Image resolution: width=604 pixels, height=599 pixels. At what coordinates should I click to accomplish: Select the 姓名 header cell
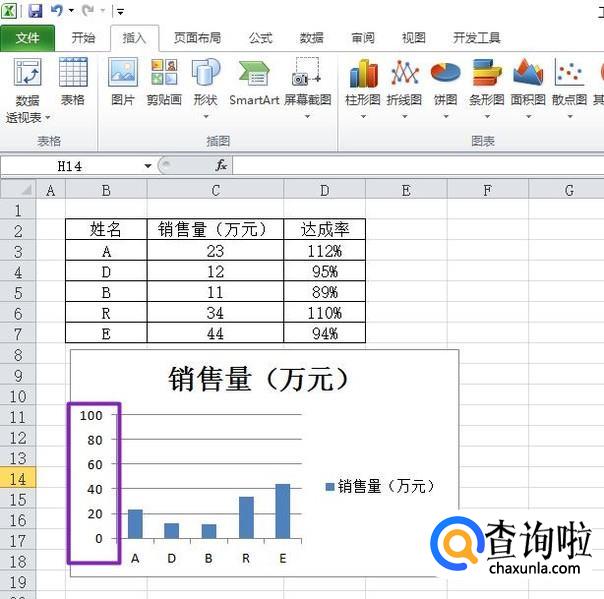[x=106, y=229]
